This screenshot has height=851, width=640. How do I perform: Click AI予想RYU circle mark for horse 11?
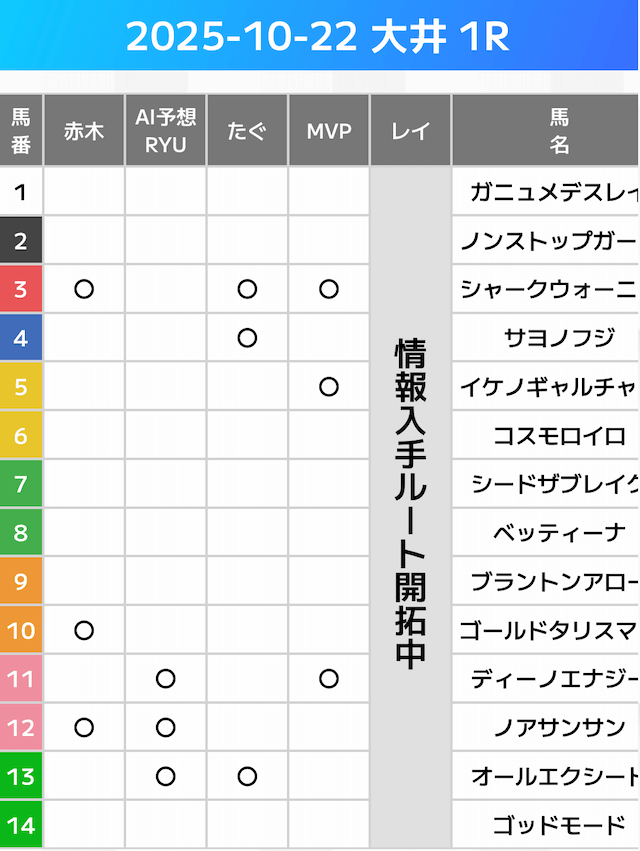[166, 679]
